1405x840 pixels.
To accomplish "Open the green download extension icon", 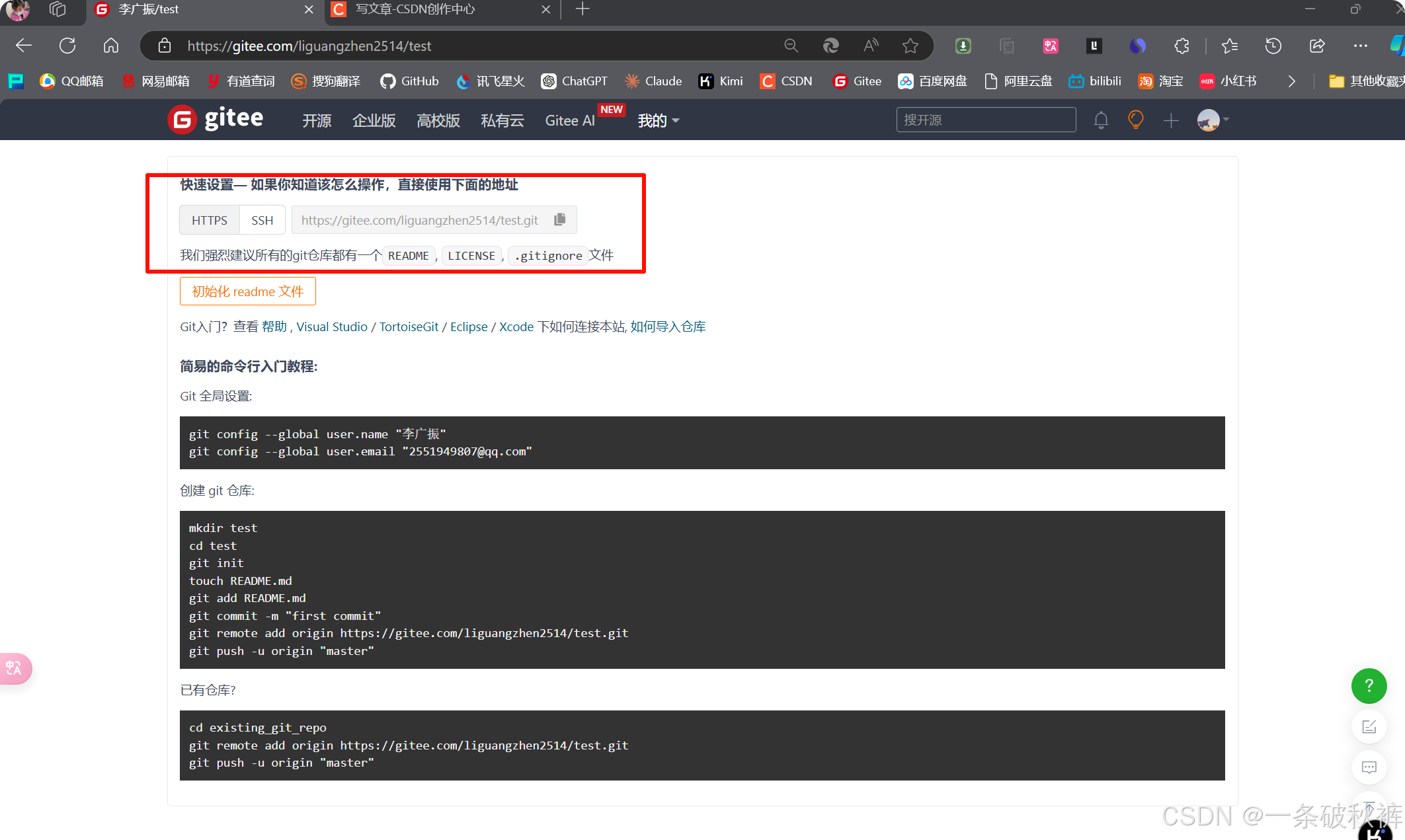I will pyautogui.click(x=963, y=46).
